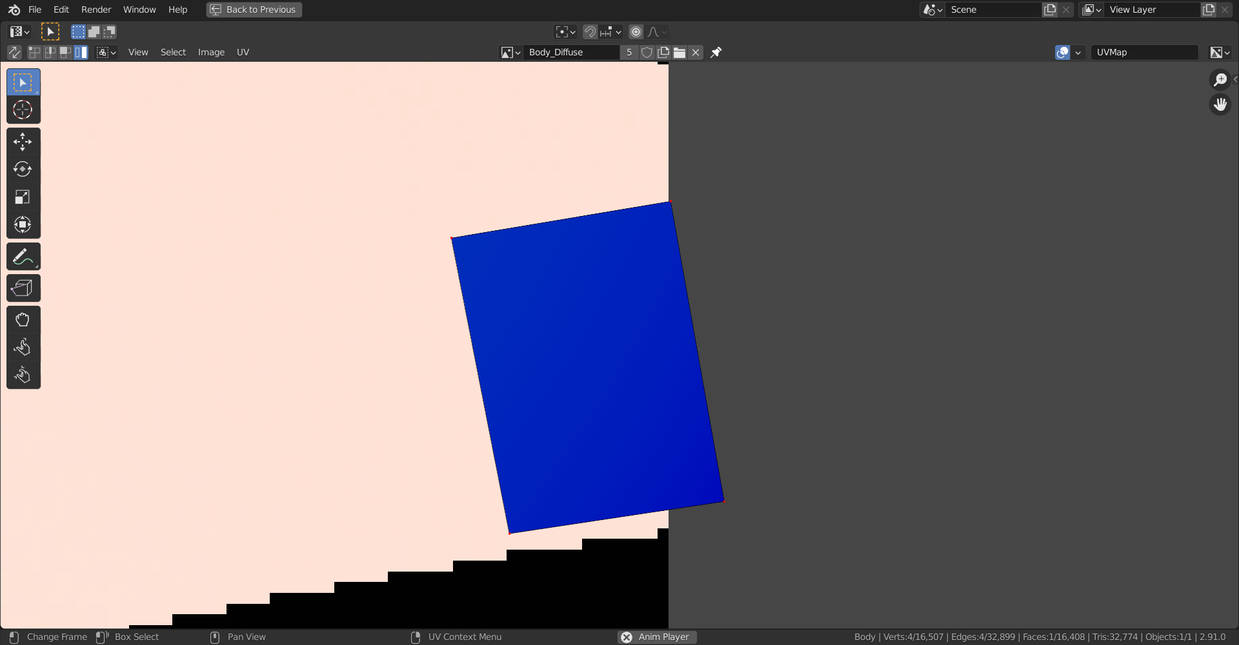Select the Select Box tool
1239x645 pixels.
click(23, 82)
